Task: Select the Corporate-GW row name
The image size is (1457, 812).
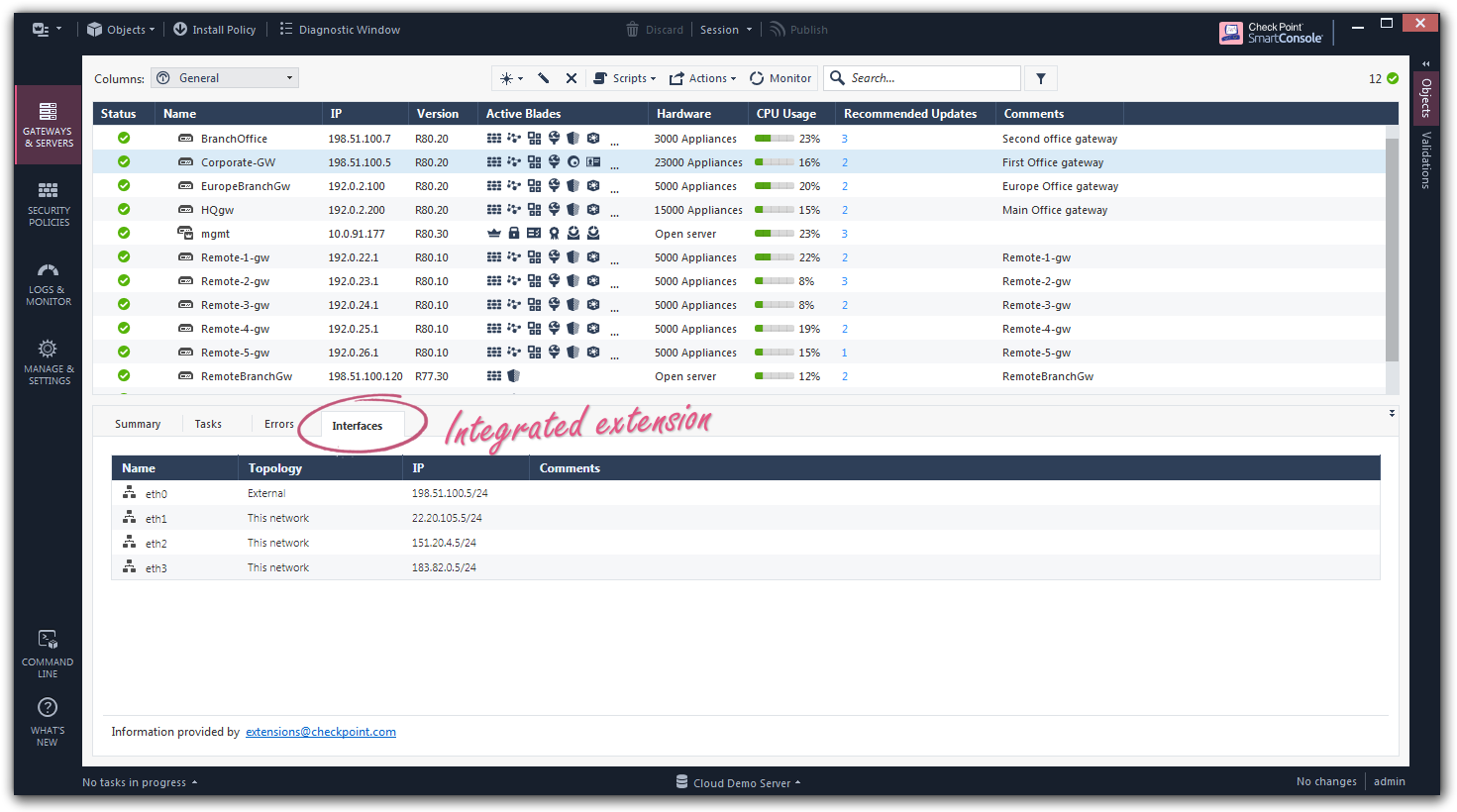Action: [238, 162]
